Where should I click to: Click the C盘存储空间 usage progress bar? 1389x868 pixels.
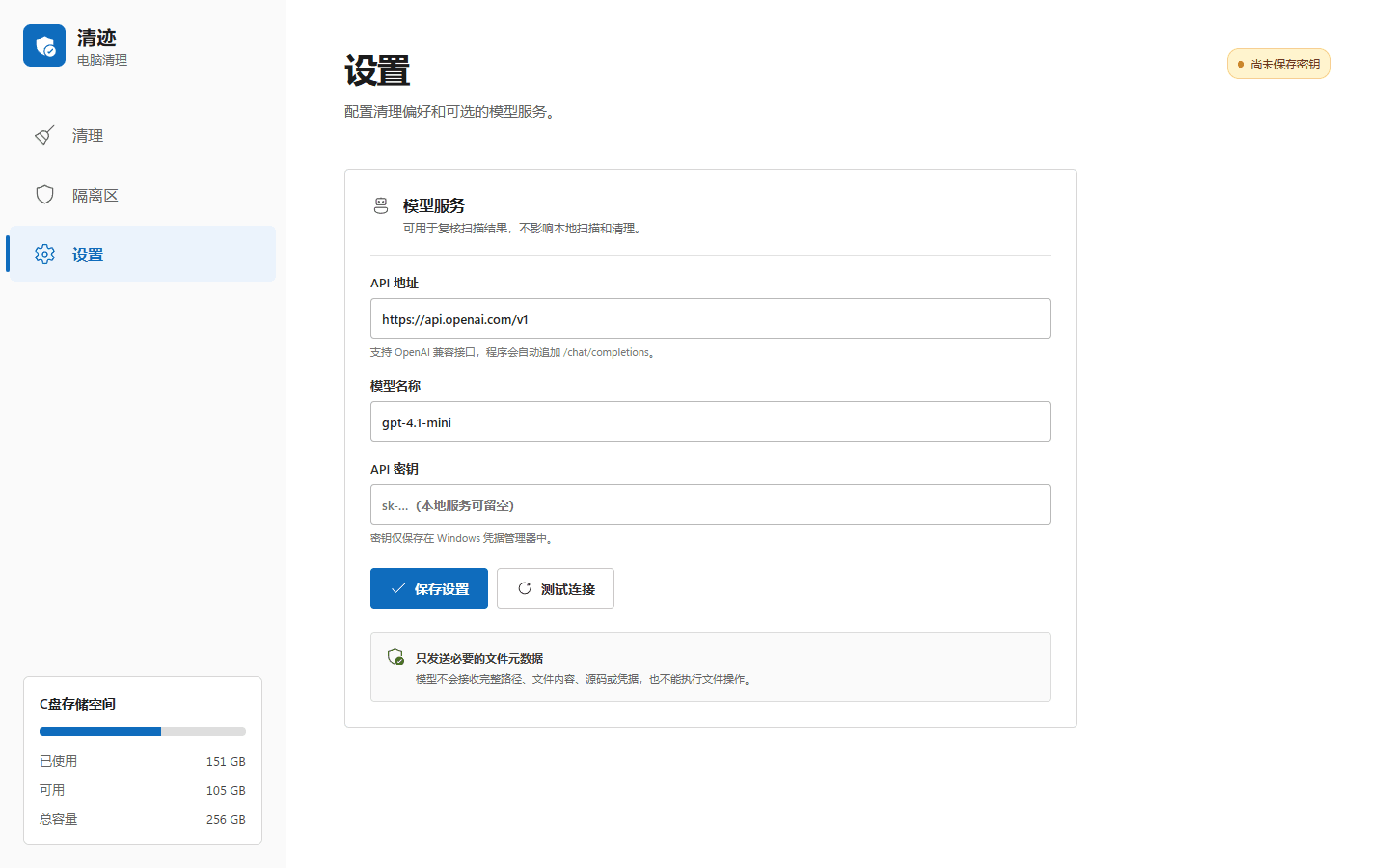pyautogui.click(x=143, y=731)
